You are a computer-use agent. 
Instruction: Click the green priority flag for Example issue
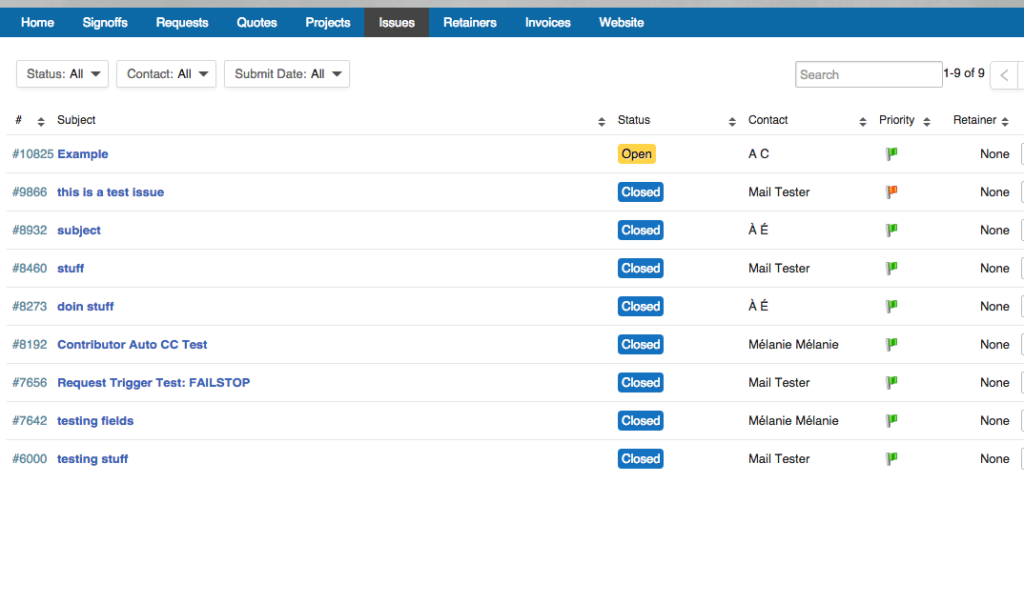coord(891,153)
